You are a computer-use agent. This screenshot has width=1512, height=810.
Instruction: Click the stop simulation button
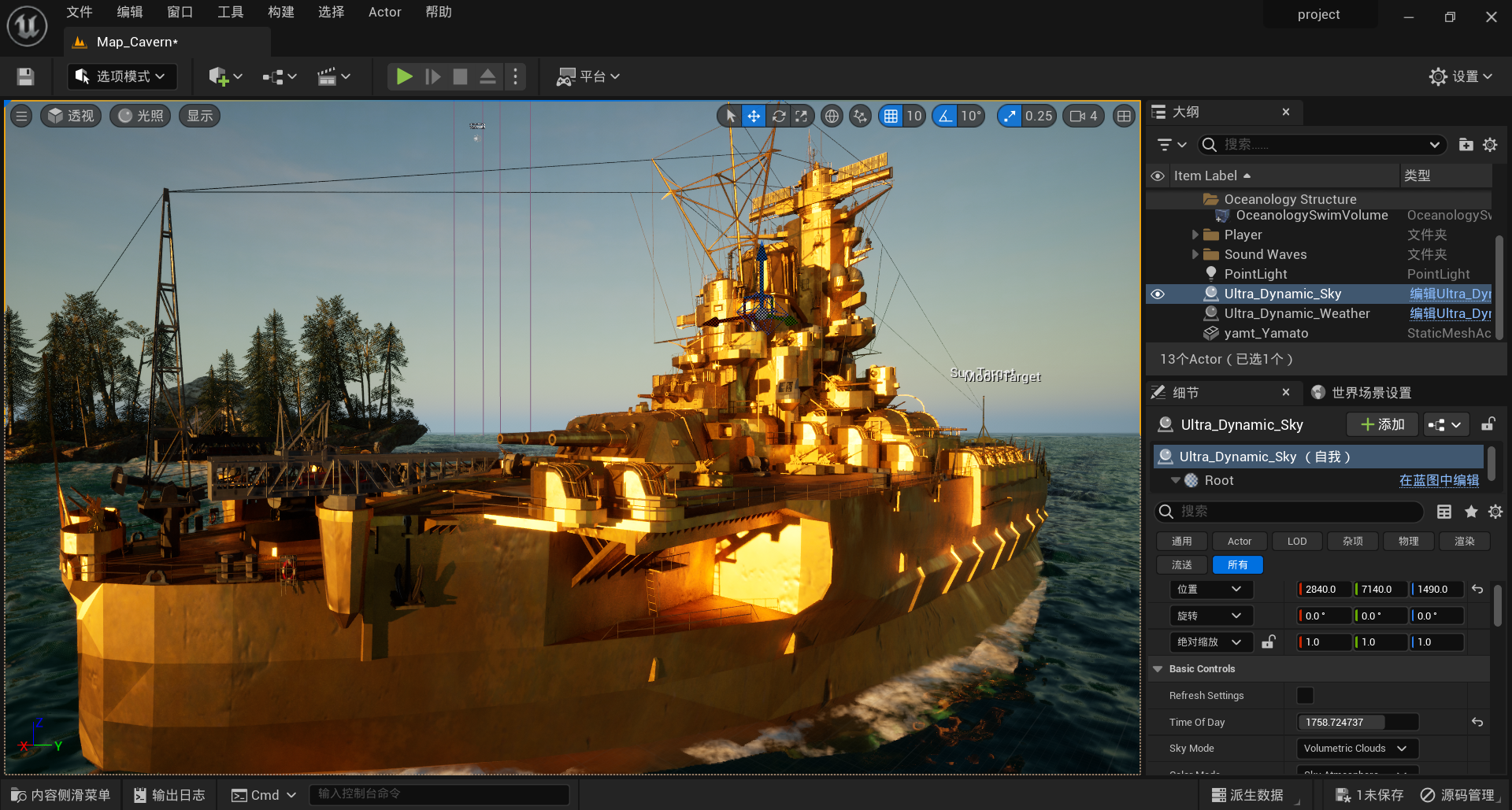click(x=461, y=76)
